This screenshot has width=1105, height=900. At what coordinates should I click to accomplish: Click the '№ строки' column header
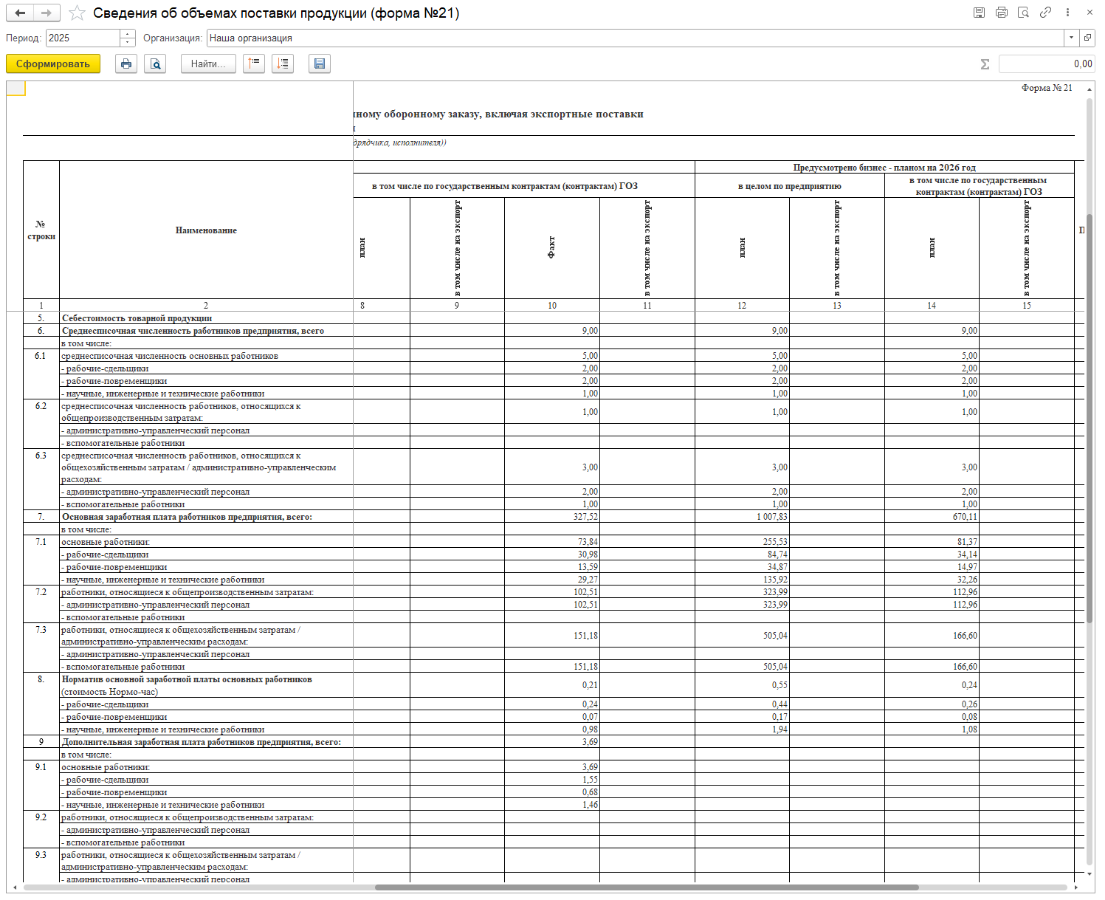[41, 230]
